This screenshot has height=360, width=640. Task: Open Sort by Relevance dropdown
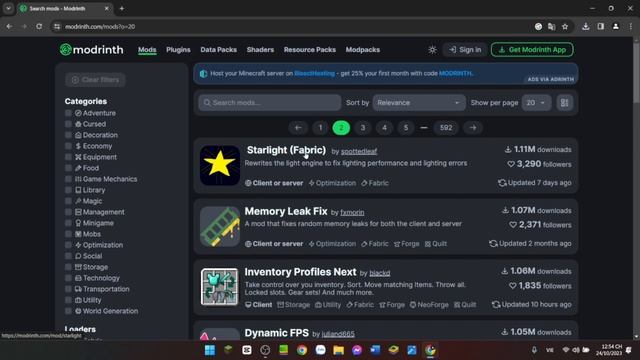419,103
